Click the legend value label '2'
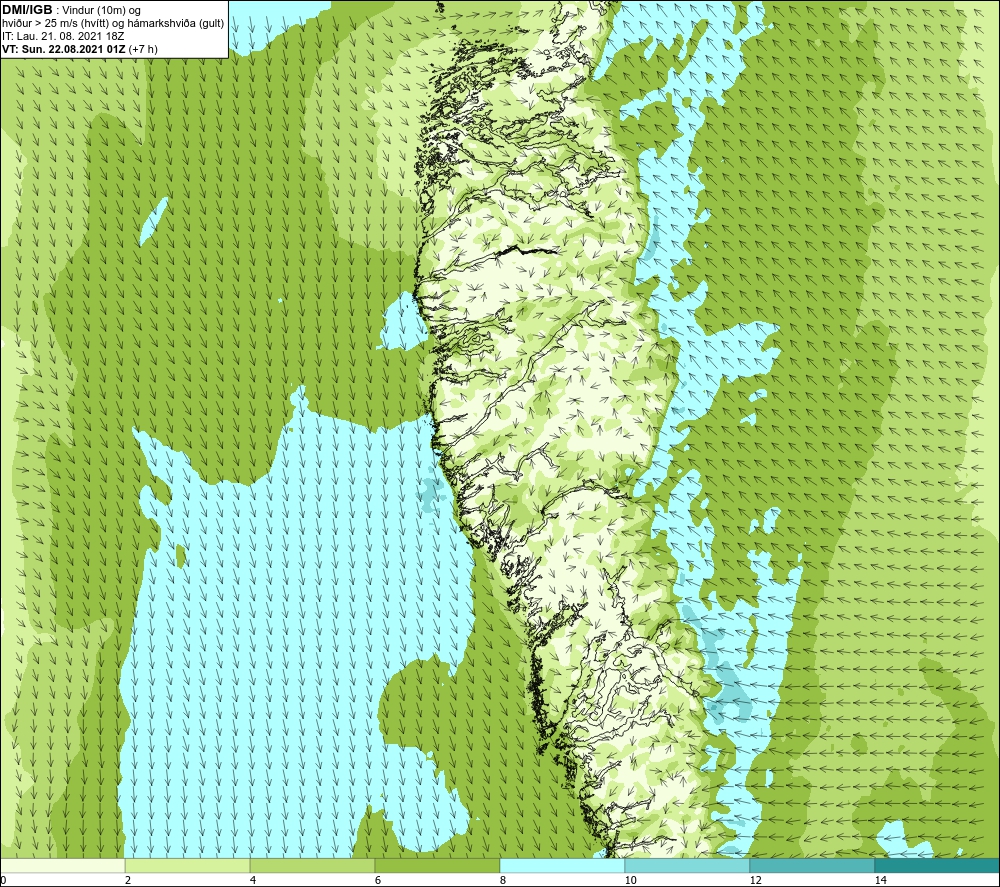 (128, 880)
